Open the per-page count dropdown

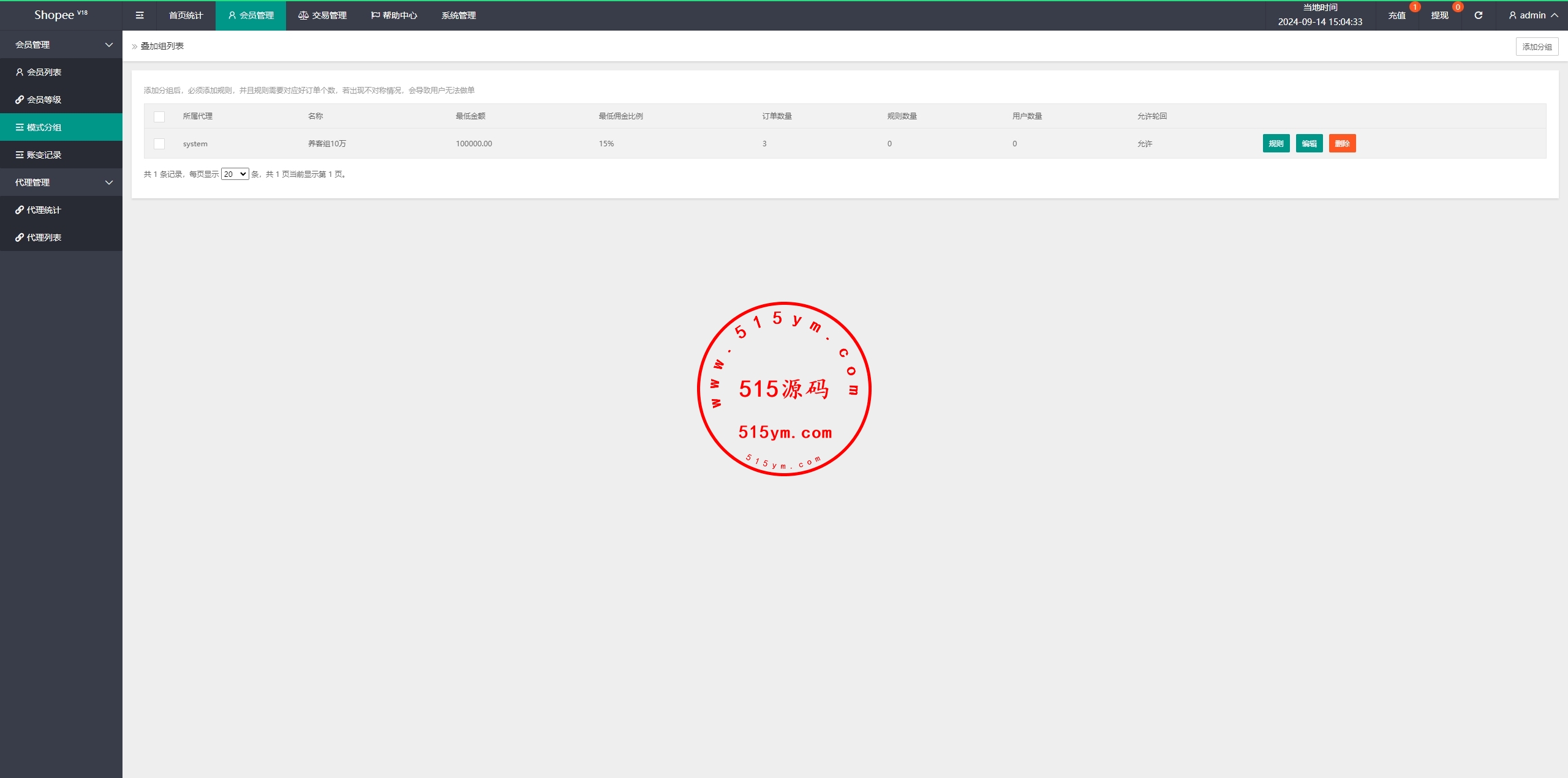click(235, 174)
